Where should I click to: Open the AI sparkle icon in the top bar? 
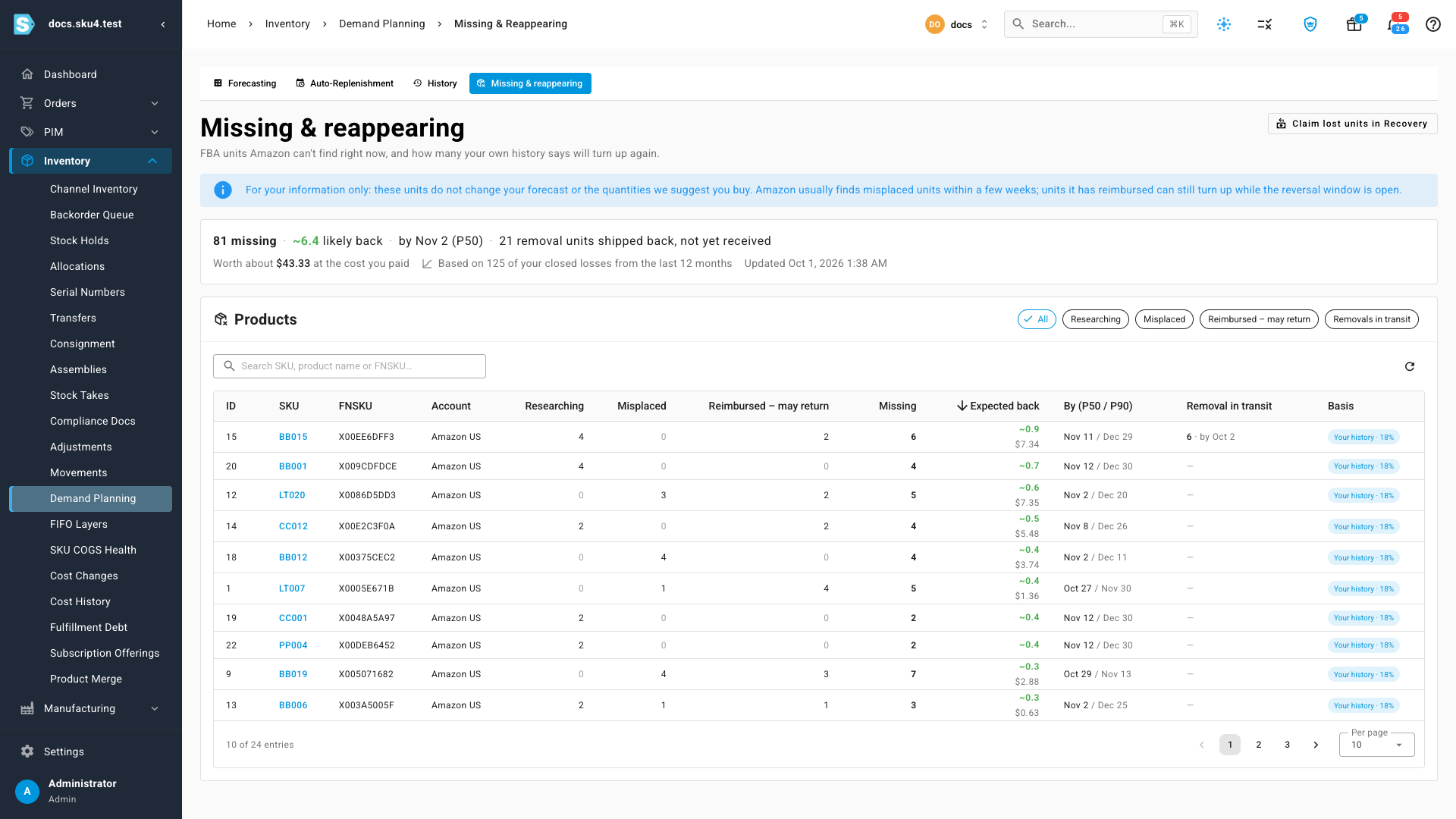point(1224,24)
